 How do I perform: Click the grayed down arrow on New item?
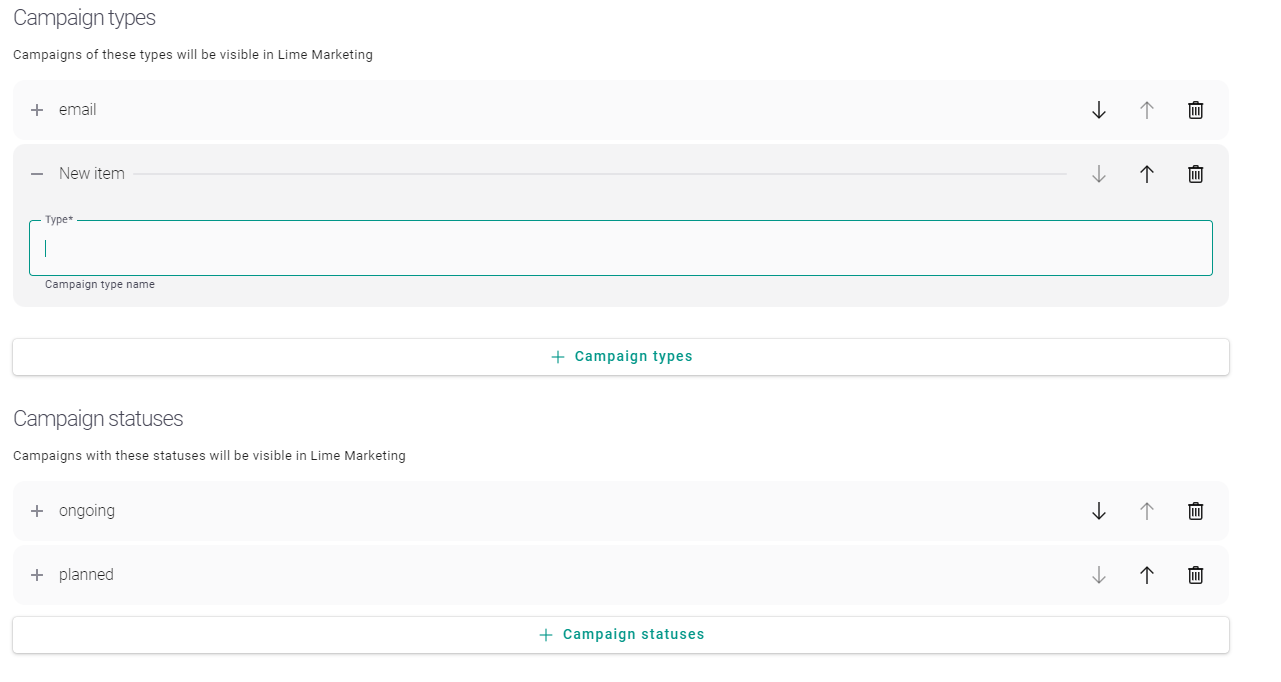click(x=1098, y=174)
